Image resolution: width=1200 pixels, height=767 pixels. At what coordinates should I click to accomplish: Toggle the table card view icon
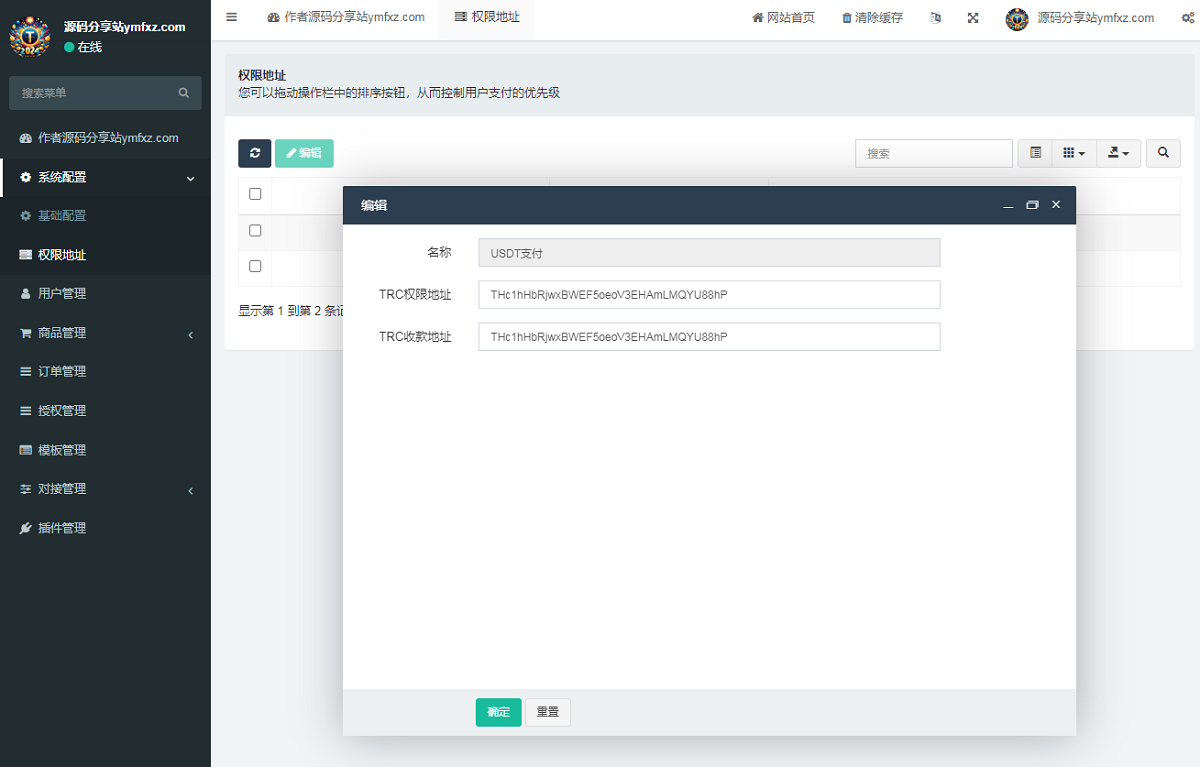click(x=1035, y=153)
